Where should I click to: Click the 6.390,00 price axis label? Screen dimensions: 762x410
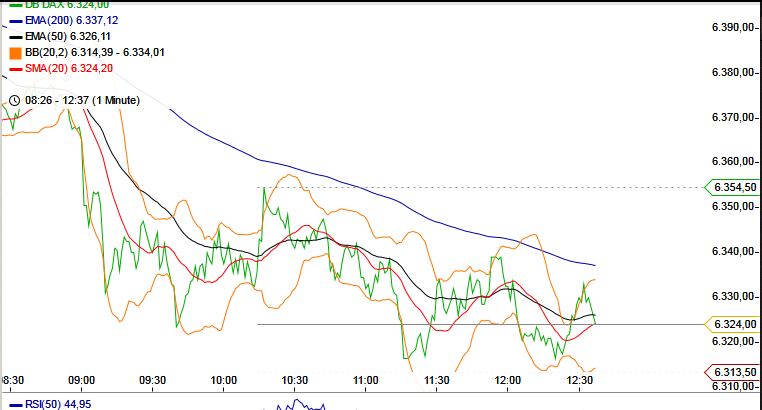(x=733, y=27)
